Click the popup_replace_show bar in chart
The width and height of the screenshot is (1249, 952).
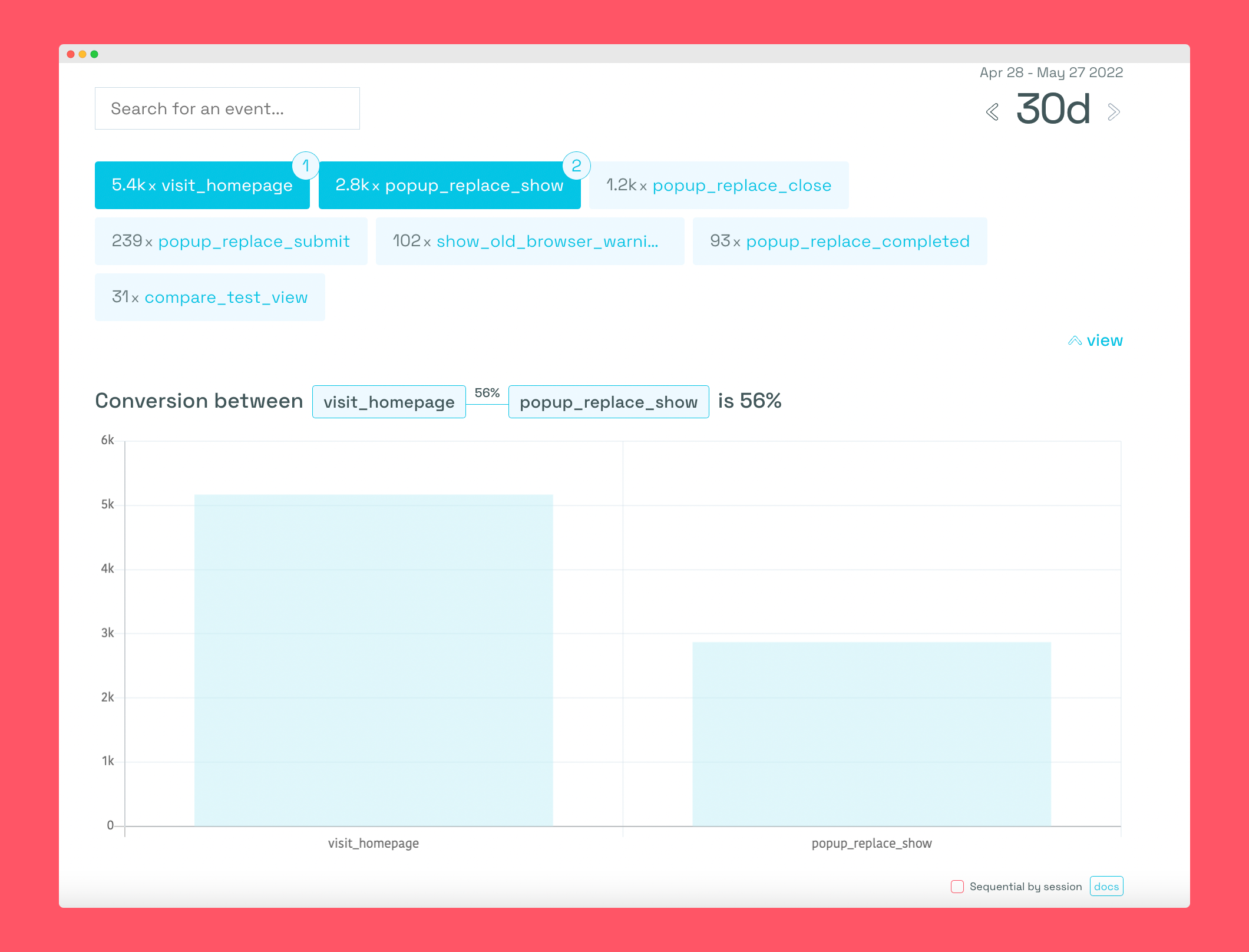pyautogui.click(x=872, y=734)
